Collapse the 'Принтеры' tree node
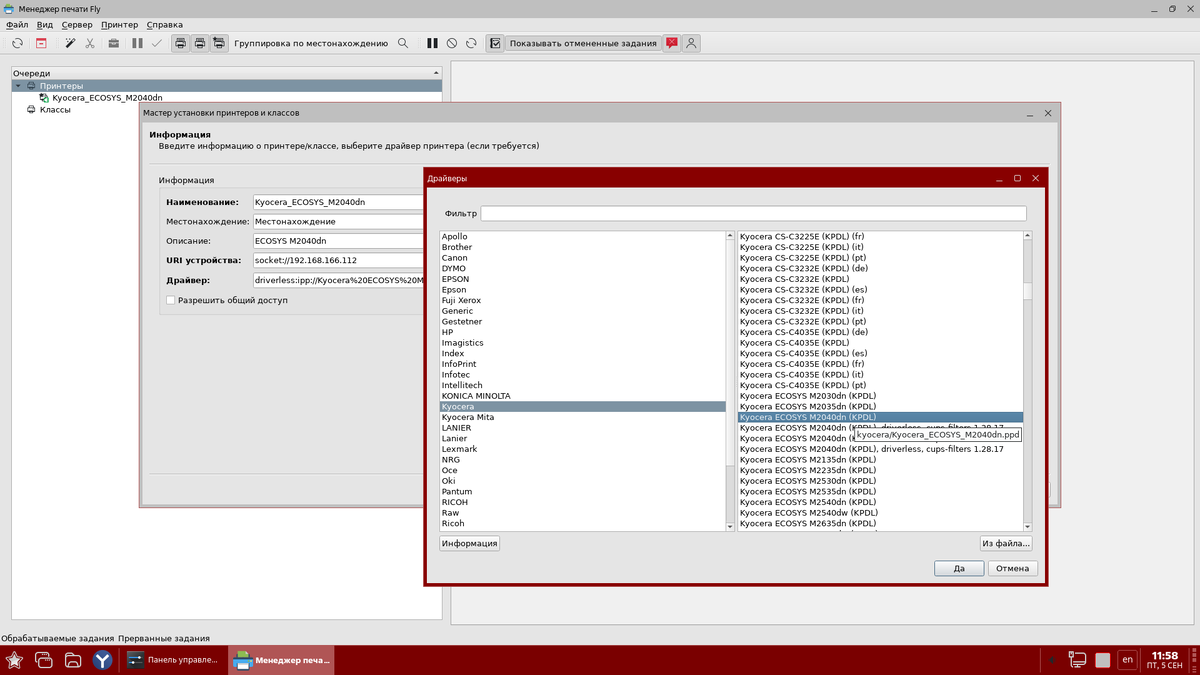 coord(18,86)
